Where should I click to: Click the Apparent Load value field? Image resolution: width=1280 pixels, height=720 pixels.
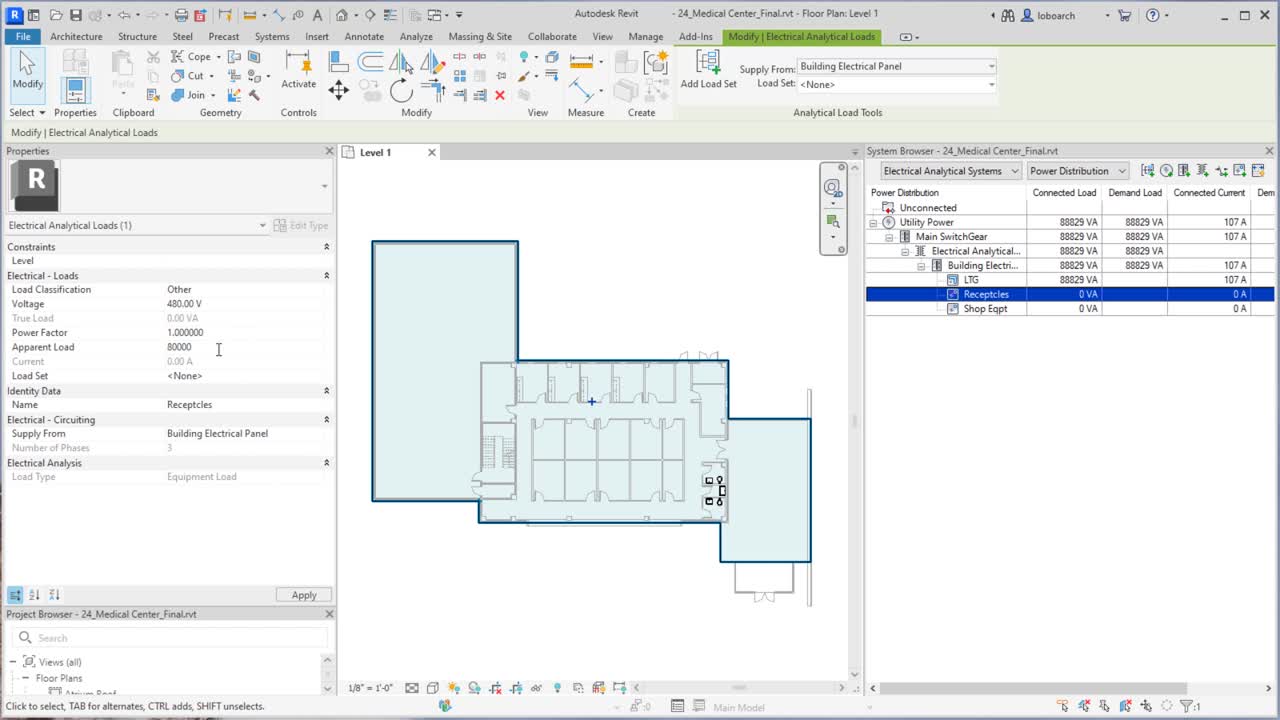click(x=246, y=347)
